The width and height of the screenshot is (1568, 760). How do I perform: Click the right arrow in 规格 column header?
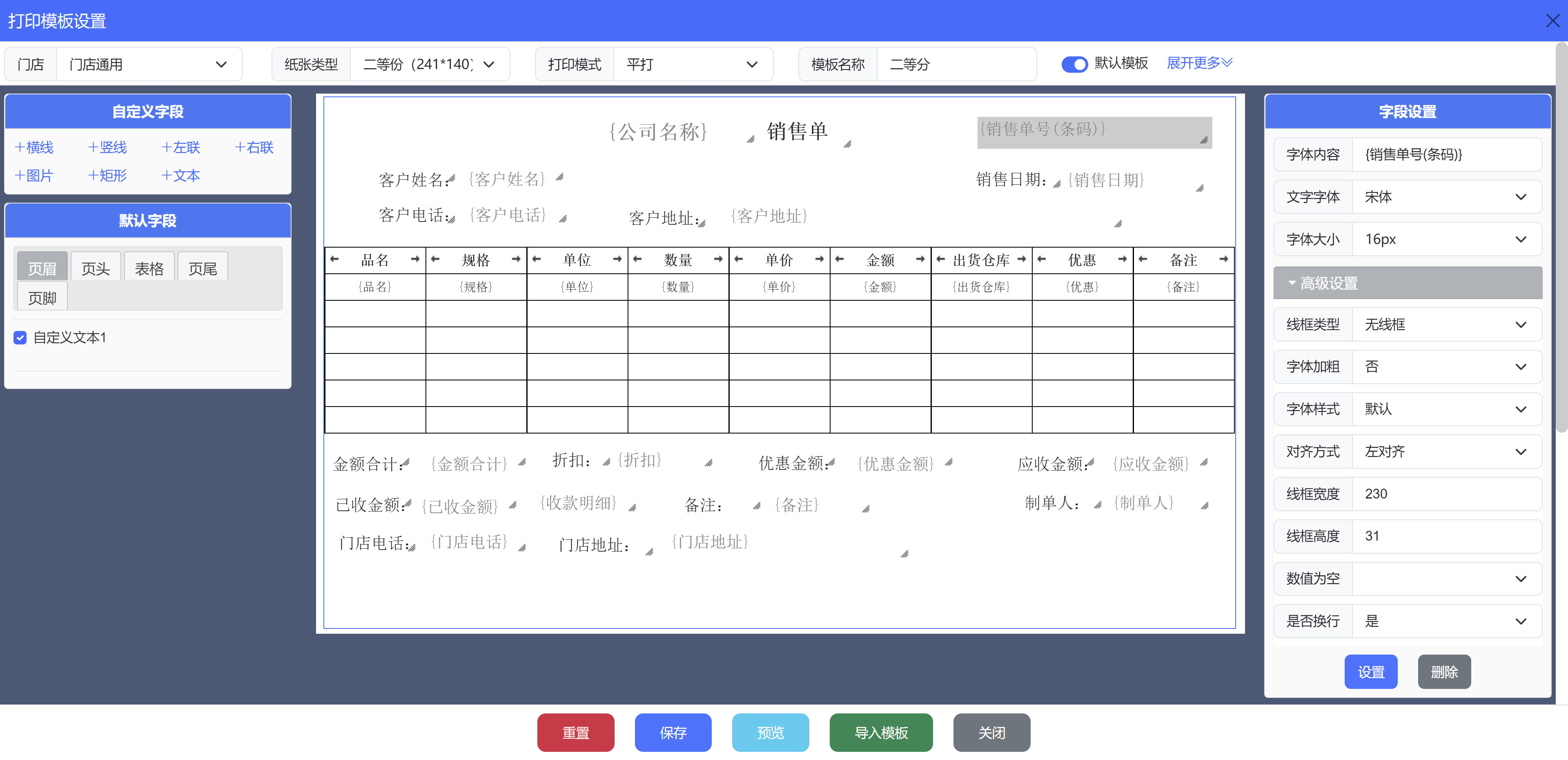pos(516,259)
